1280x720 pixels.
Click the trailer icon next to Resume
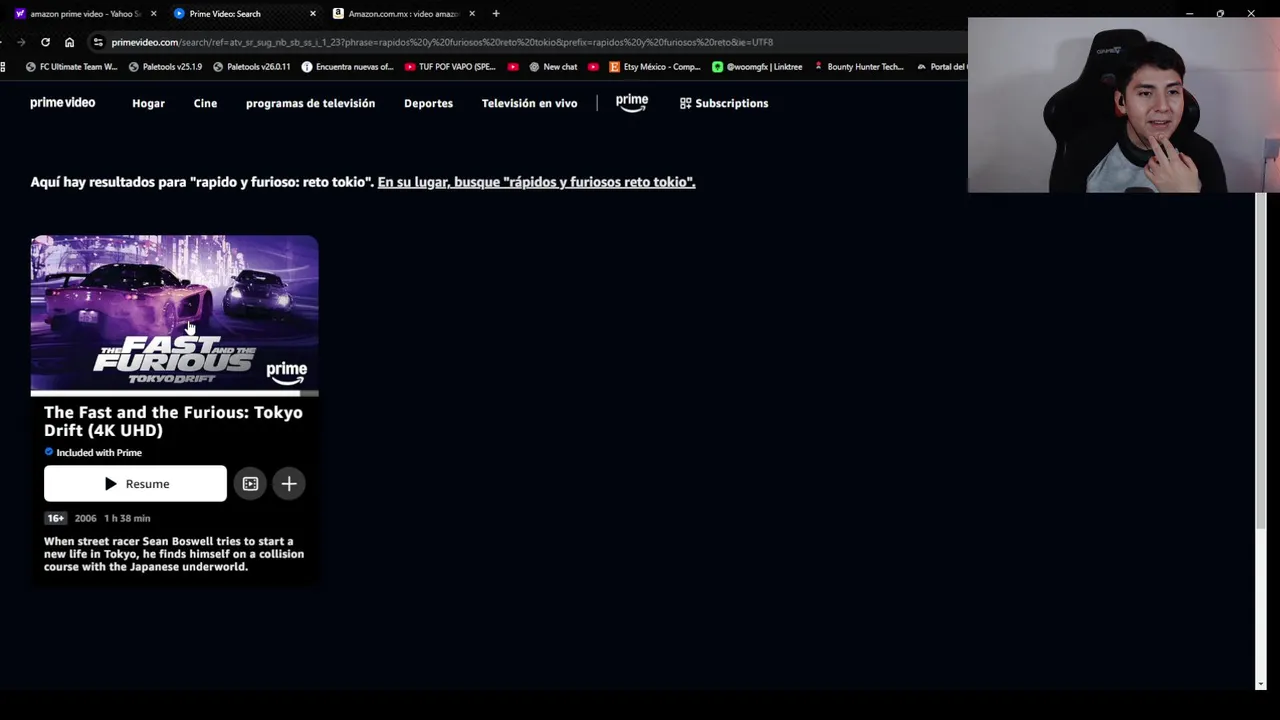point(250,484)
